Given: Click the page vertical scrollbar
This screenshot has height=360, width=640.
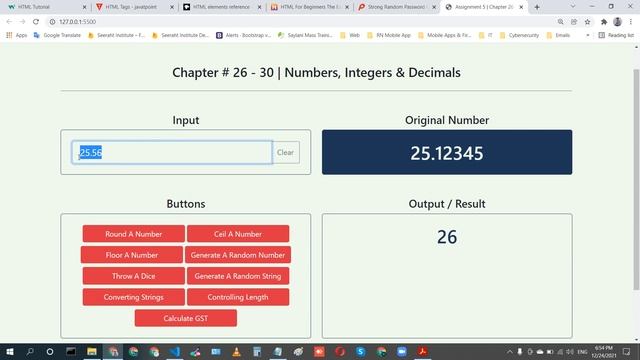Looking at the screenshot, I should pos(636,180).
